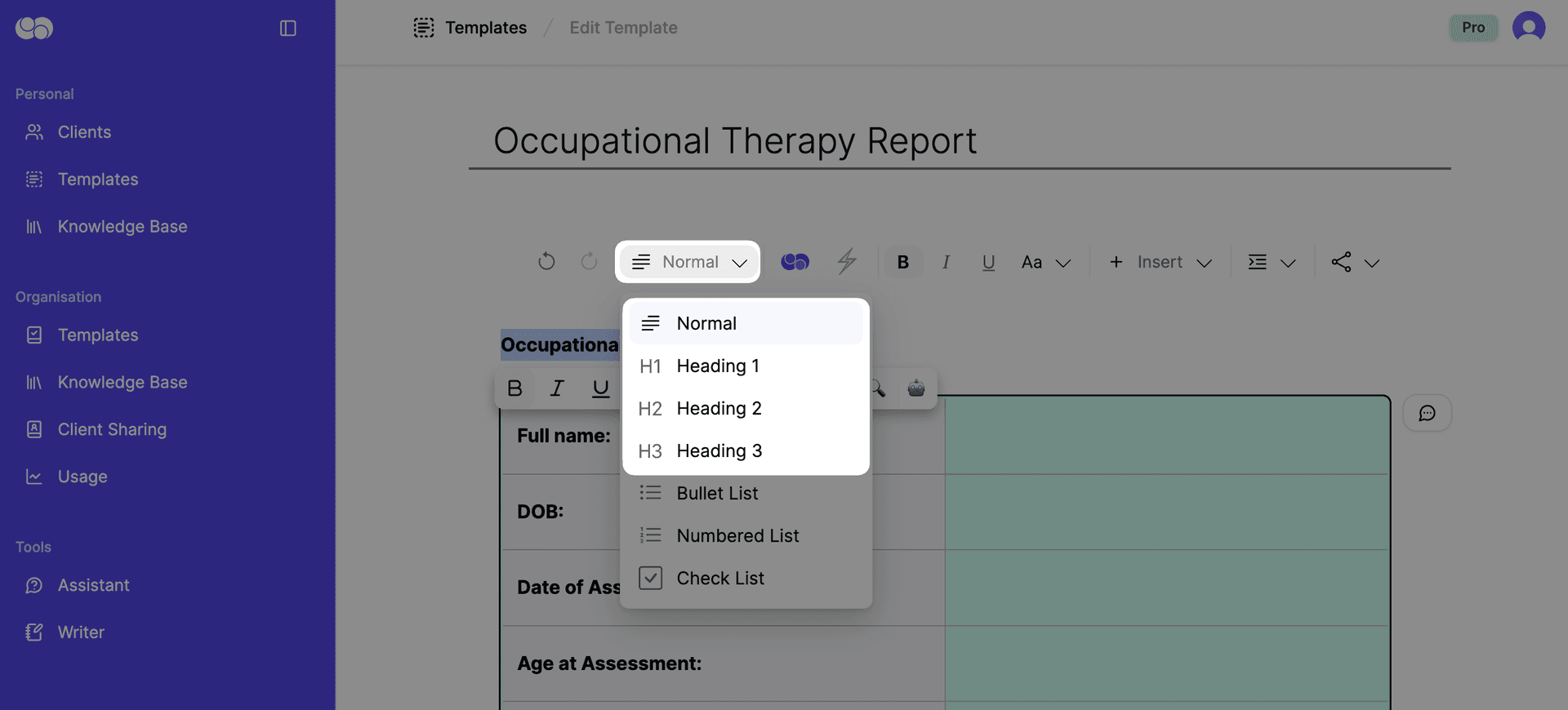This screenshot has height=710, width=1568.
Task: Edit the Occupational Therapy Report title field
Action: 960,141
